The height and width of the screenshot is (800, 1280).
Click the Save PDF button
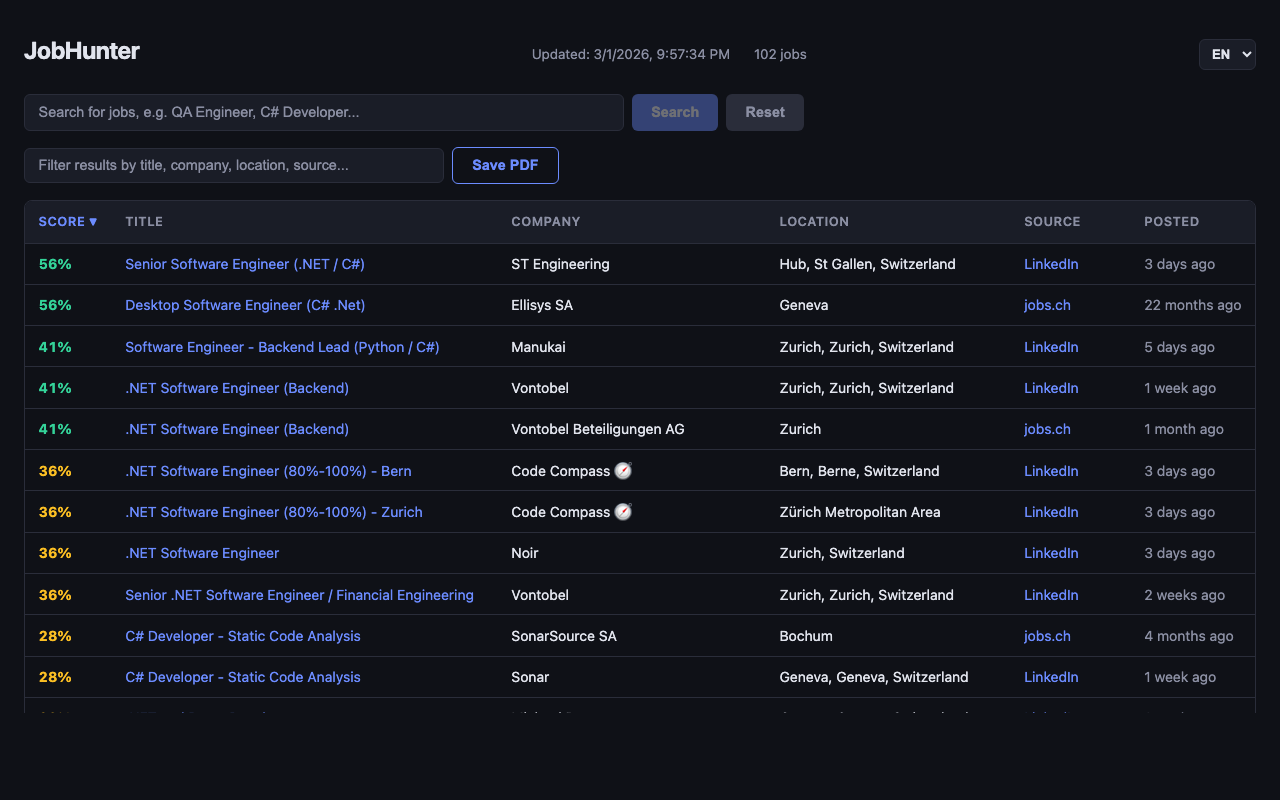click(505, 165)
